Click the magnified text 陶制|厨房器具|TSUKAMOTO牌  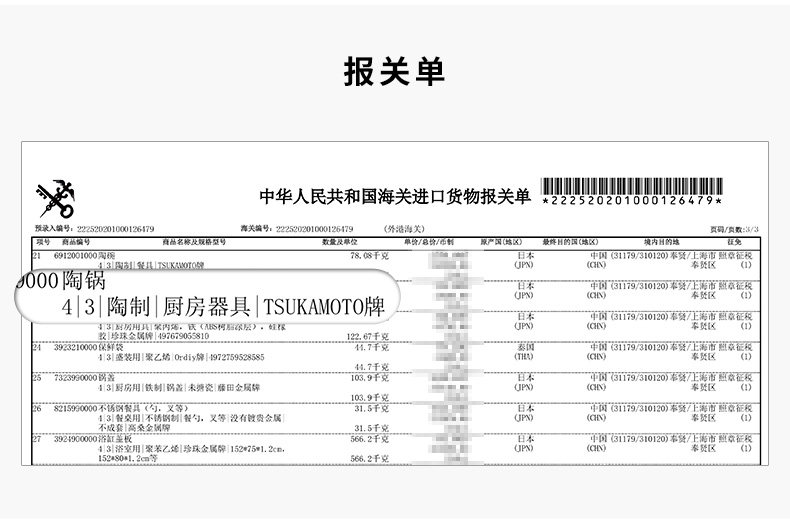pyautogui.click(x=246, y=307)
